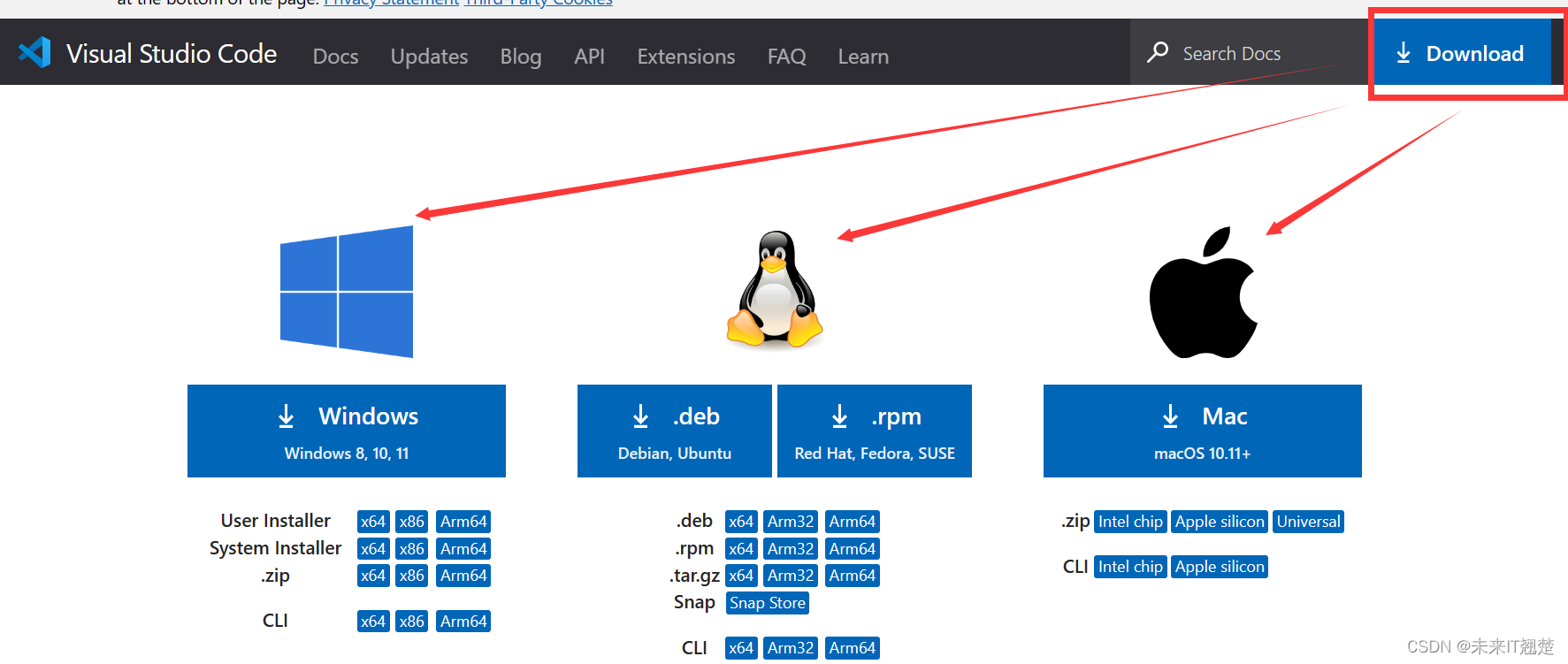Open the Snap Store link
Viewport: 1568px width, 664px height.
[768, 603]
